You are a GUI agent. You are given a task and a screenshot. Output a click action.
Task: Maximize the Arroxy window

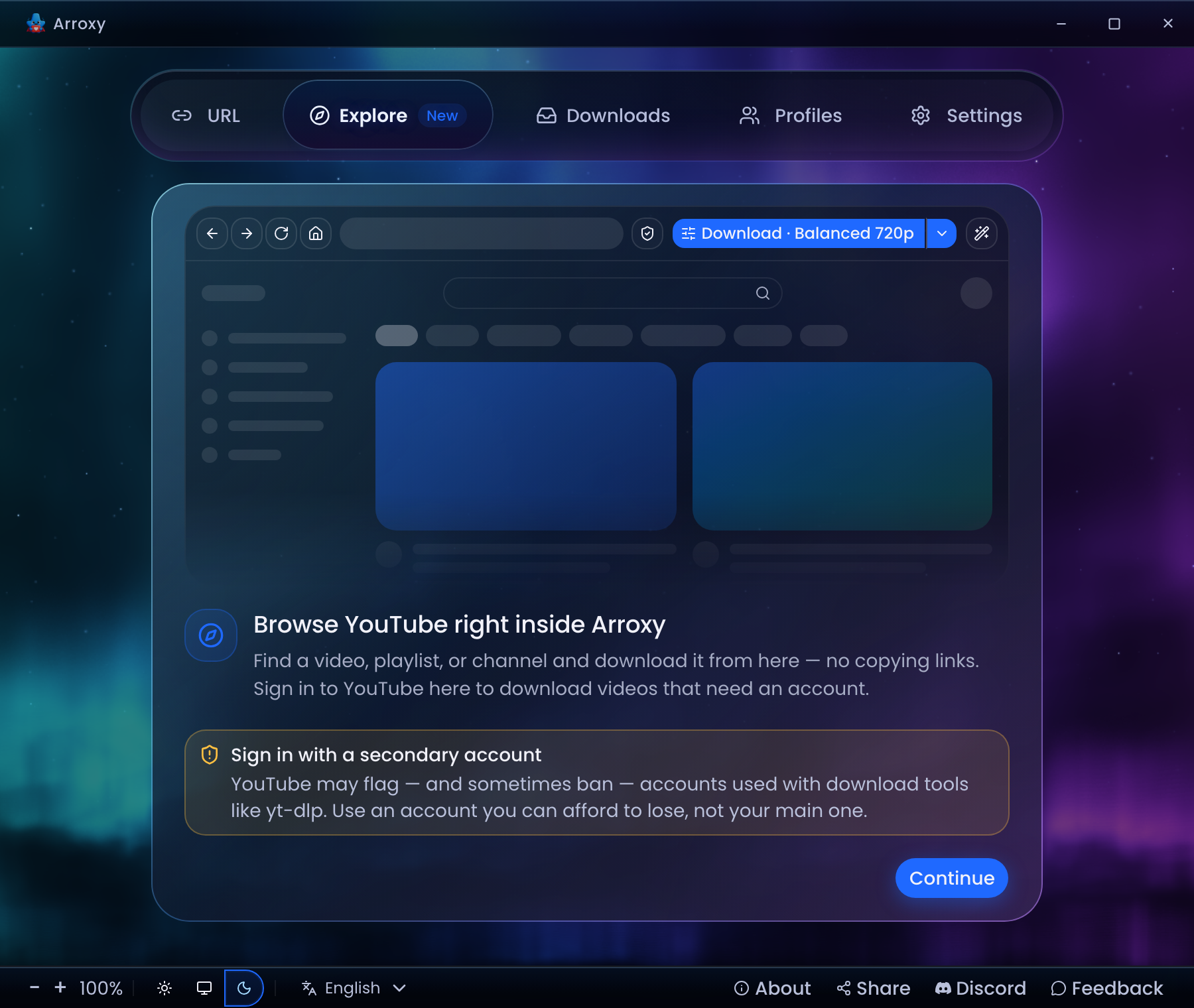tap(1114, 23)
